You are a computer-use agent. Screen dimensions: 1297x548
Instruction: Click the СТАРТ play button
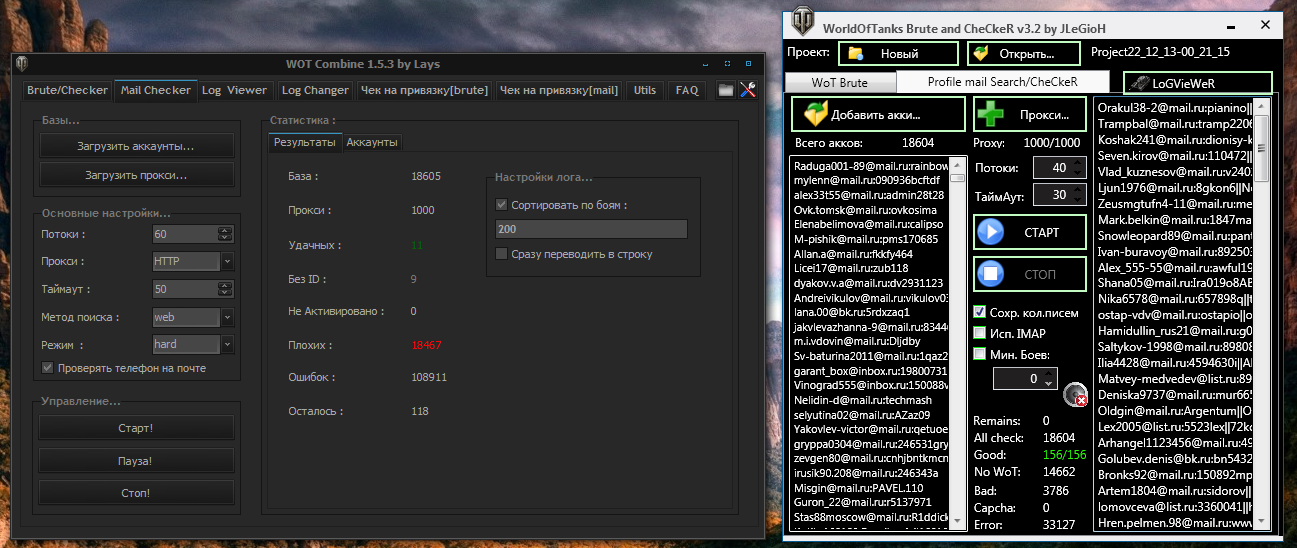coord(1029,232)
